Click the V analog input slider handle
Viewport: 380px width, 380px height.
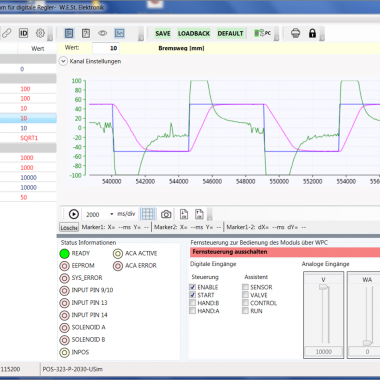tap(323, 287)
